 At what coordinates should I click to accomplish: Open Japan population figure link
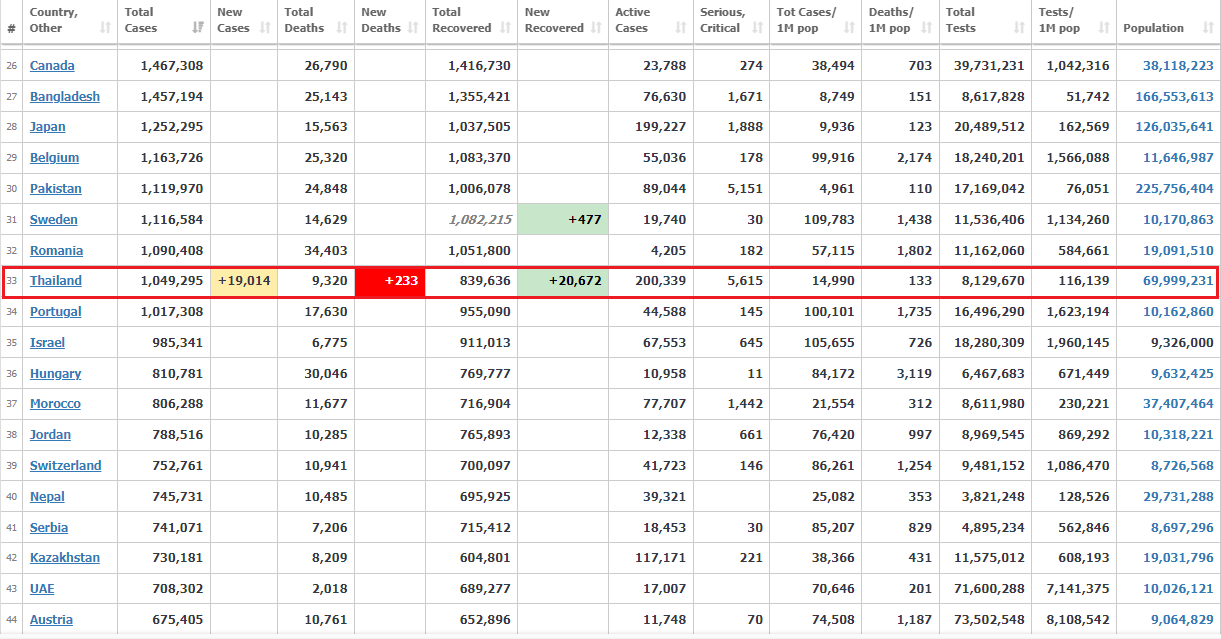[x=1174, y=127]
